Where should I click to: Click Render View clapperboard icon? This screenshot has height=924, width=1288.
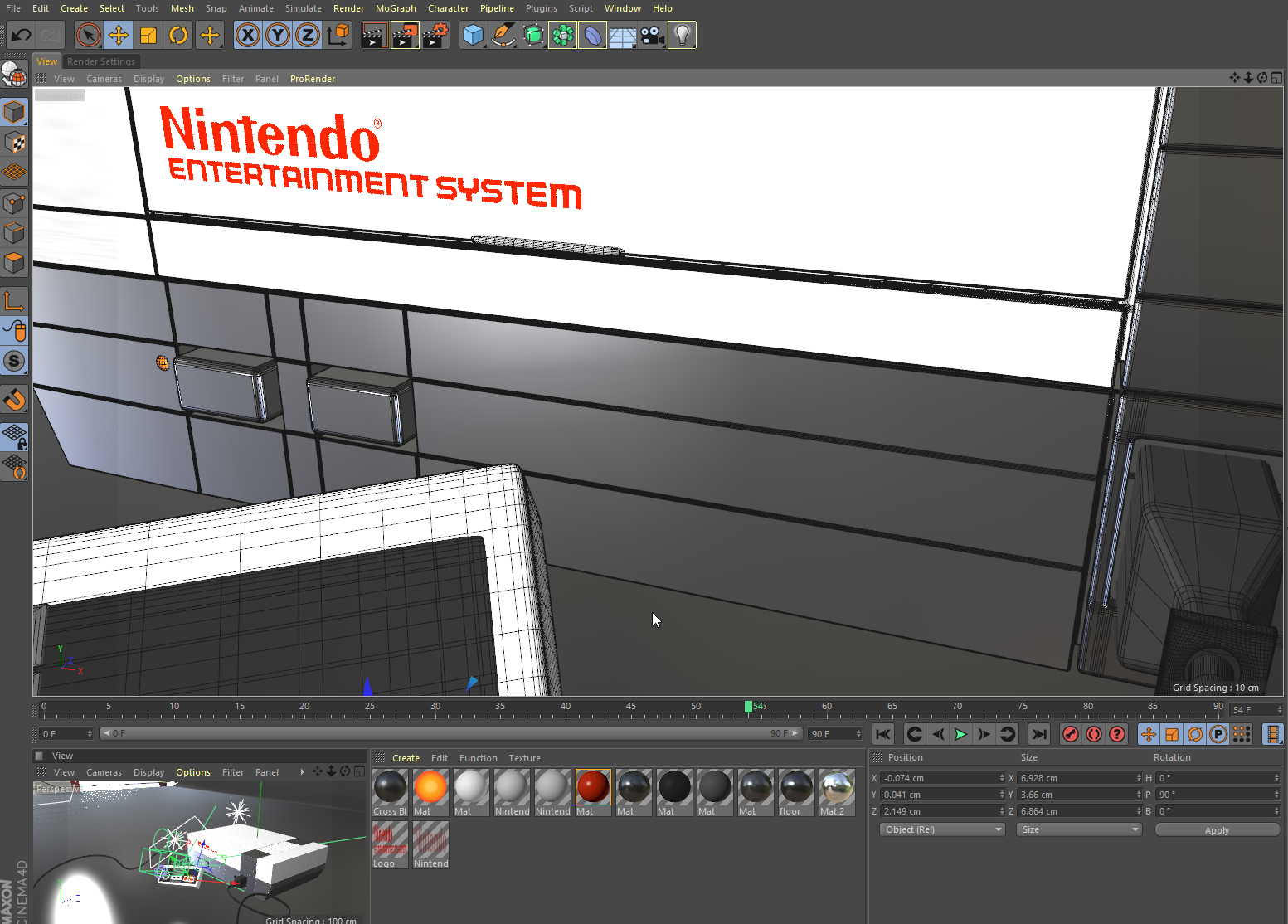coord(375,36)
